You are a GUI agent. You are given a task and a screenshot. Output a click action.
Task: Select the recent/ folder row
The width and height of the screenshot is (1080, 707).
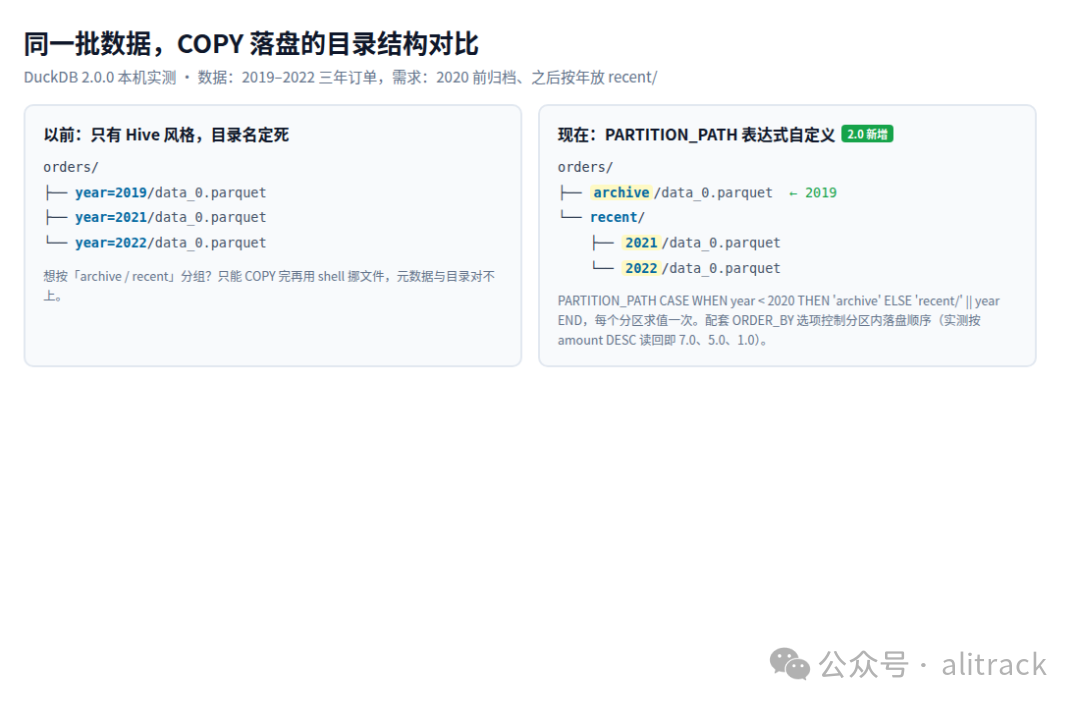[603, 217]
